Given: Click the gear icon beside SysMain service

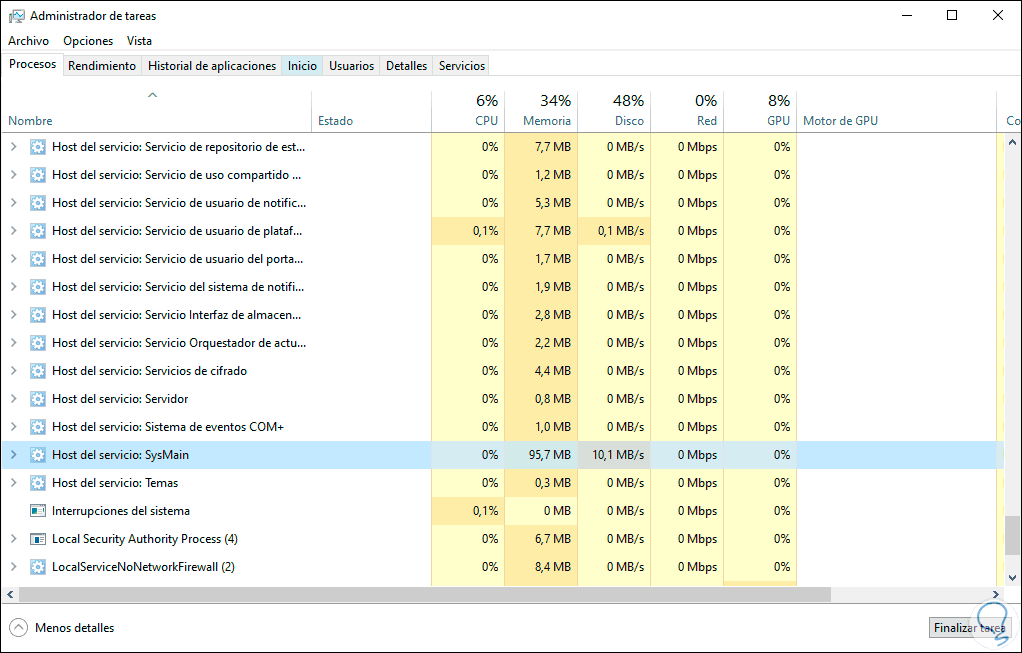Looking at the screenshot, I should (38, 455).
